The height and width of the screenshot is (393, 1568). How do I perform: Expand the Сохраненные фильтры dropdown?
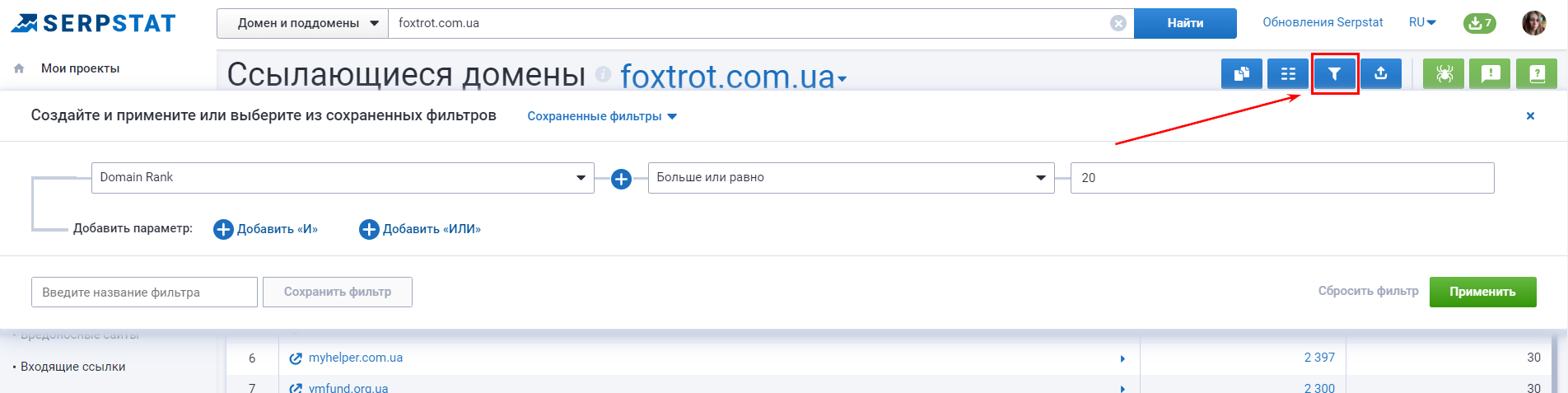(602, 116)
